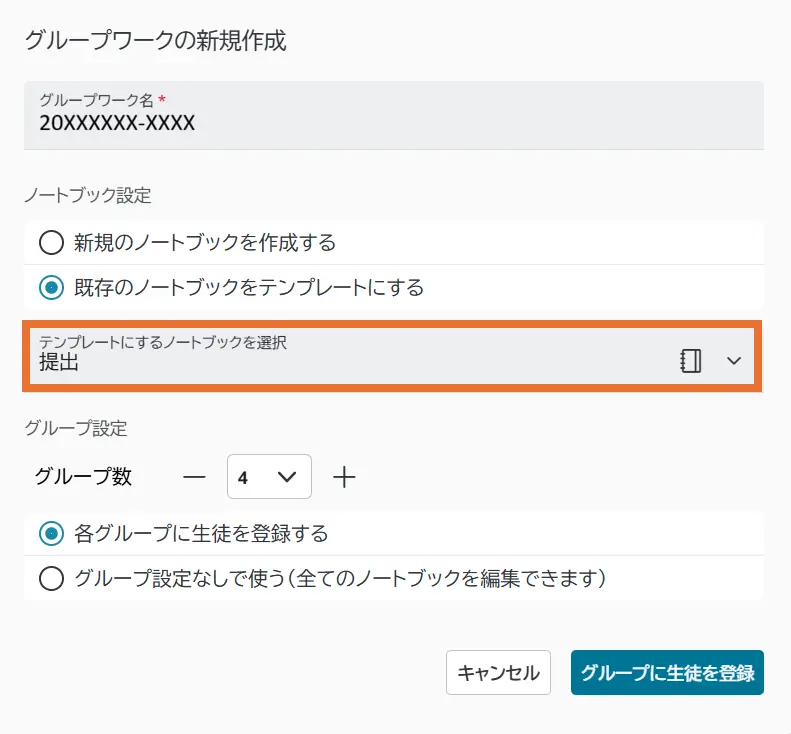This screenshot has height=734, width=791.
Task: Select 既存のノートブックをテンプレートにする radio button
Action: (x=51, y=288)
